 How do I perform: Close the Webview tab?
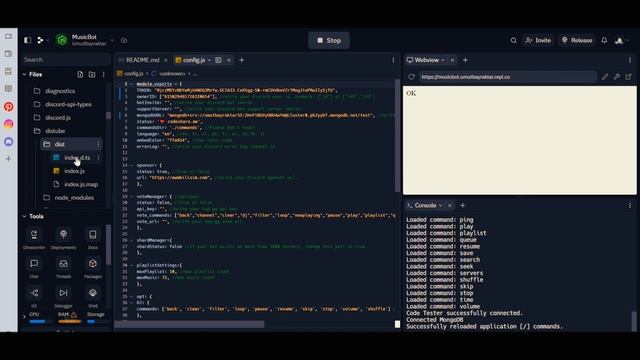pyautogui.click(x=452, y=60)
